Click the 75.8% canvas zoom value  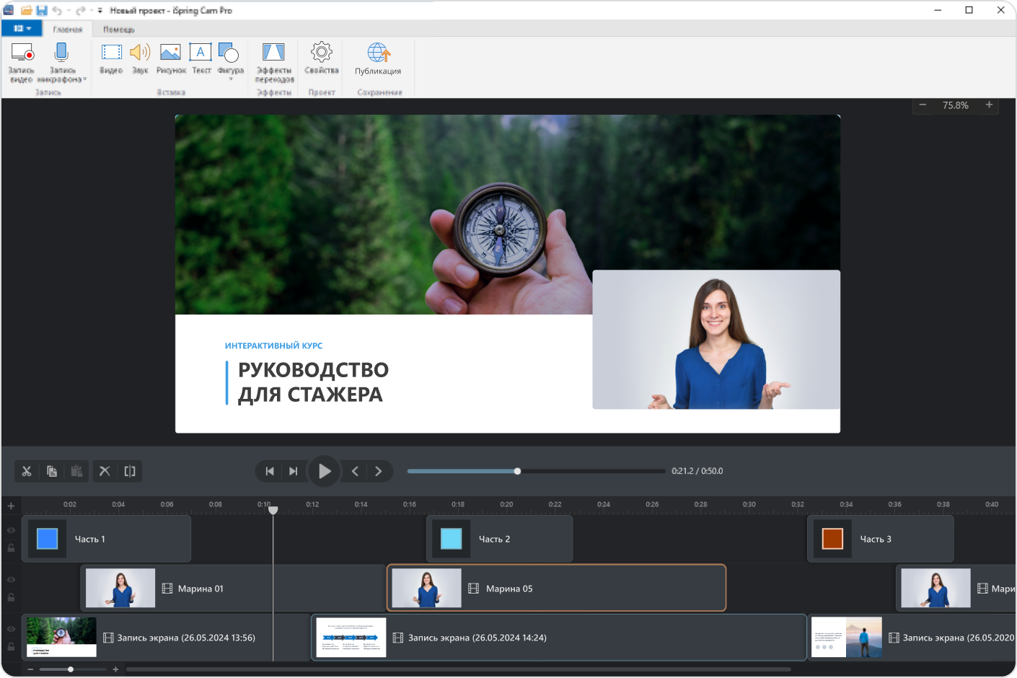pyautogui.click(x=955, y=105)
